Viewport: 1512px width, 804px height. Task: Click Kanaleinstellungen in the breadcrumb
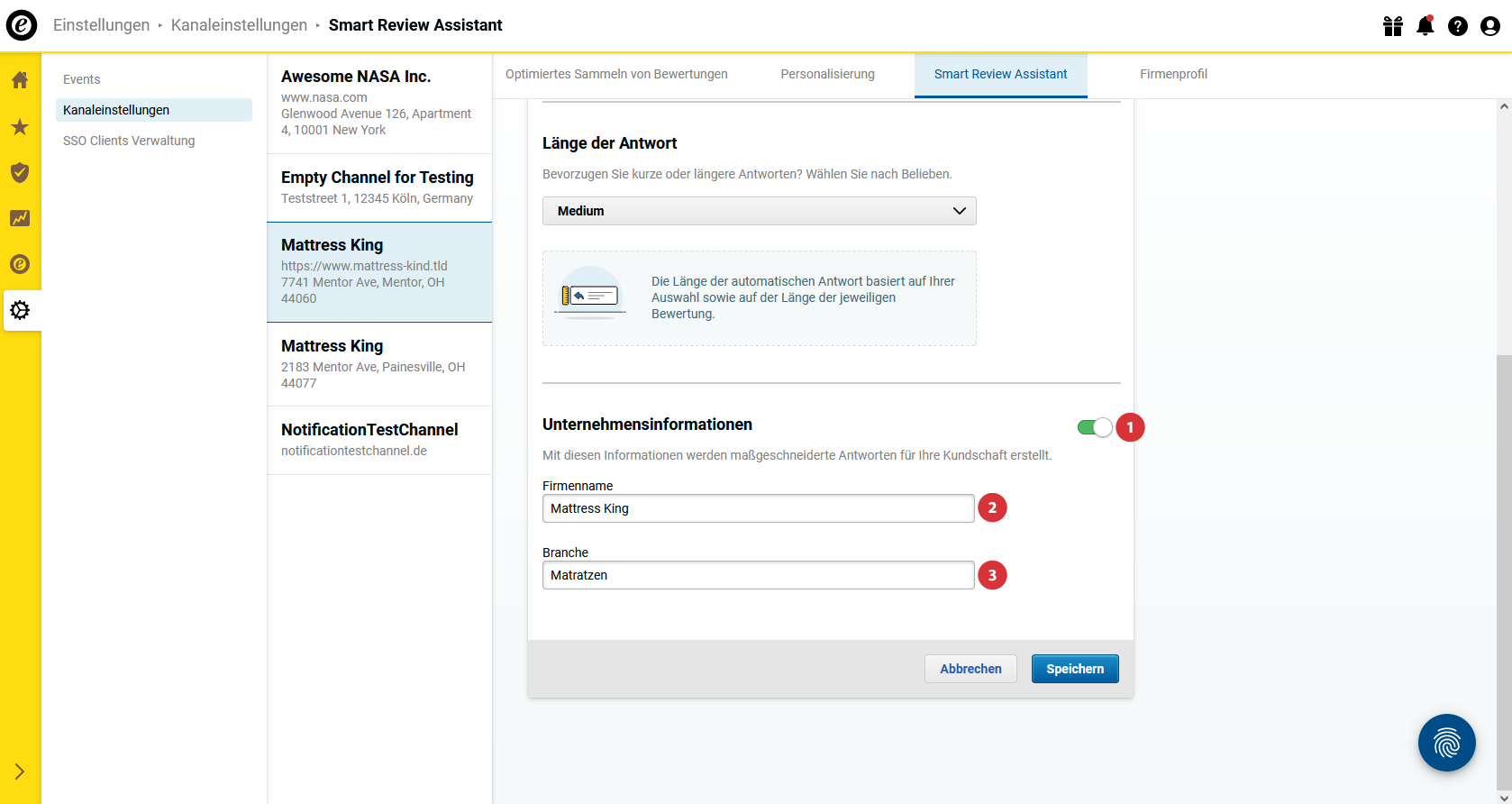tap(239, 25)
